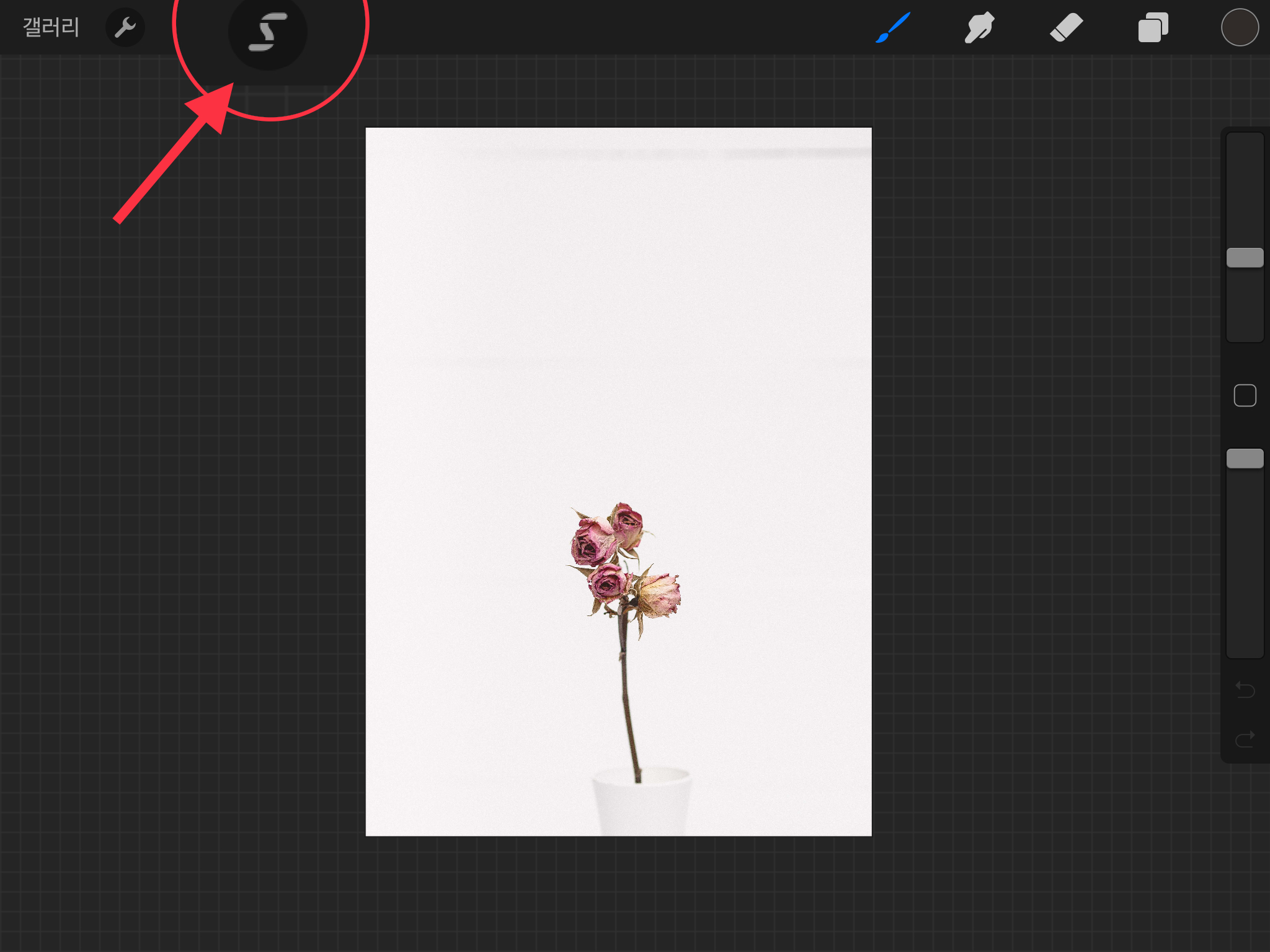Activate the blue Paint brush tool
This screenshot has width=1270, height=952.
coord(893,27)
